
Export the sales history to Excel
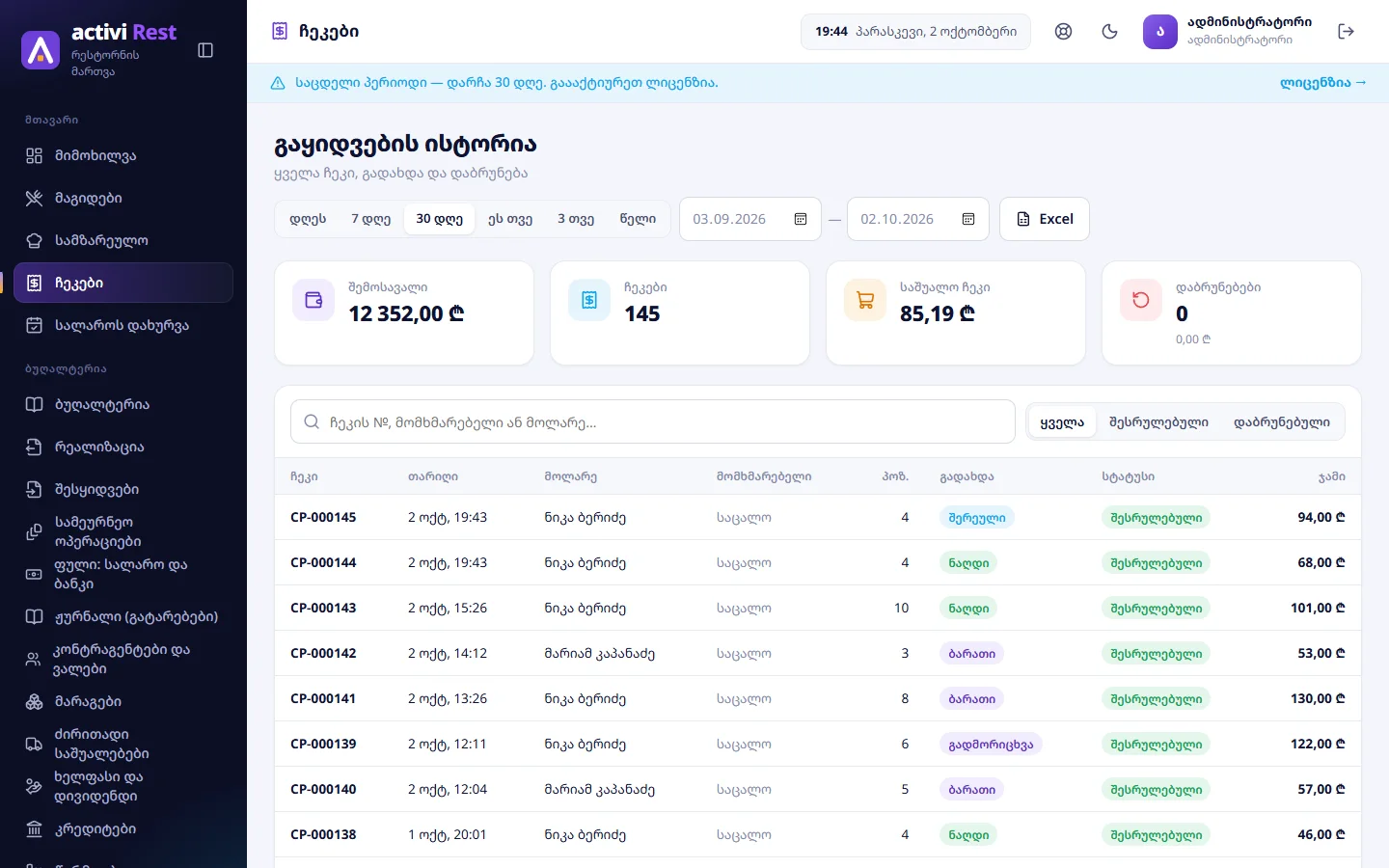[1045, 219]
